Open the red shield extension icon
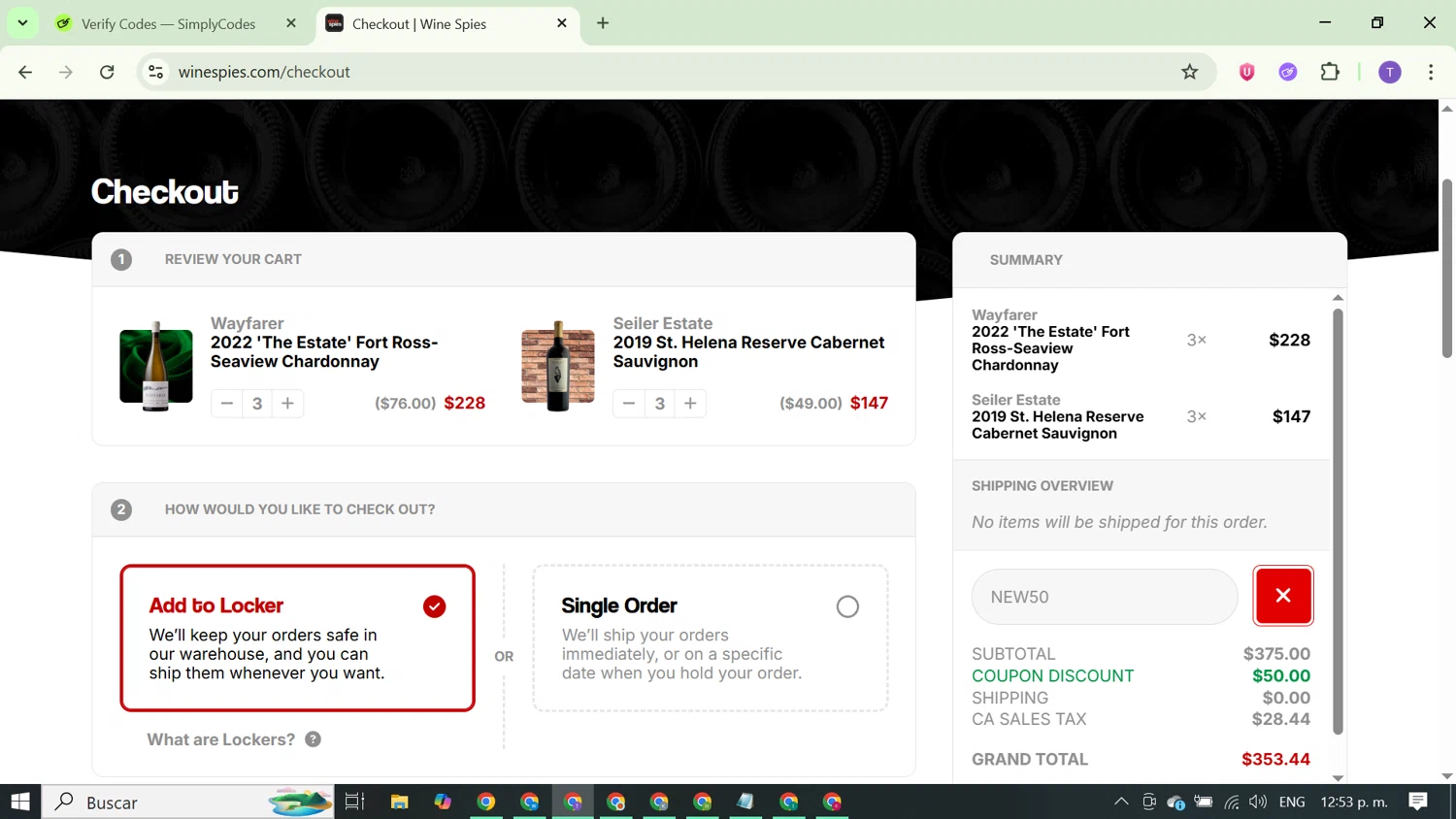This screenshot has height=819, width=1456. tap(1247, 72)
